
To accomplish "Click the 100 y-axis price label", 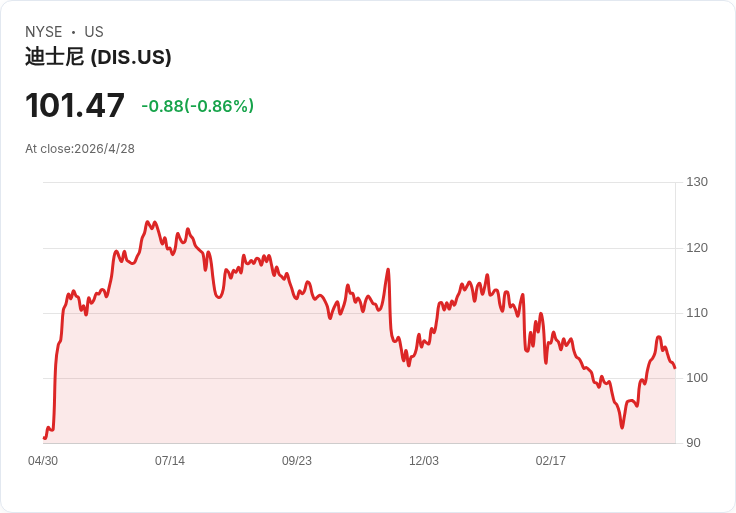I will pyautogui.click(x=697, y=378).
